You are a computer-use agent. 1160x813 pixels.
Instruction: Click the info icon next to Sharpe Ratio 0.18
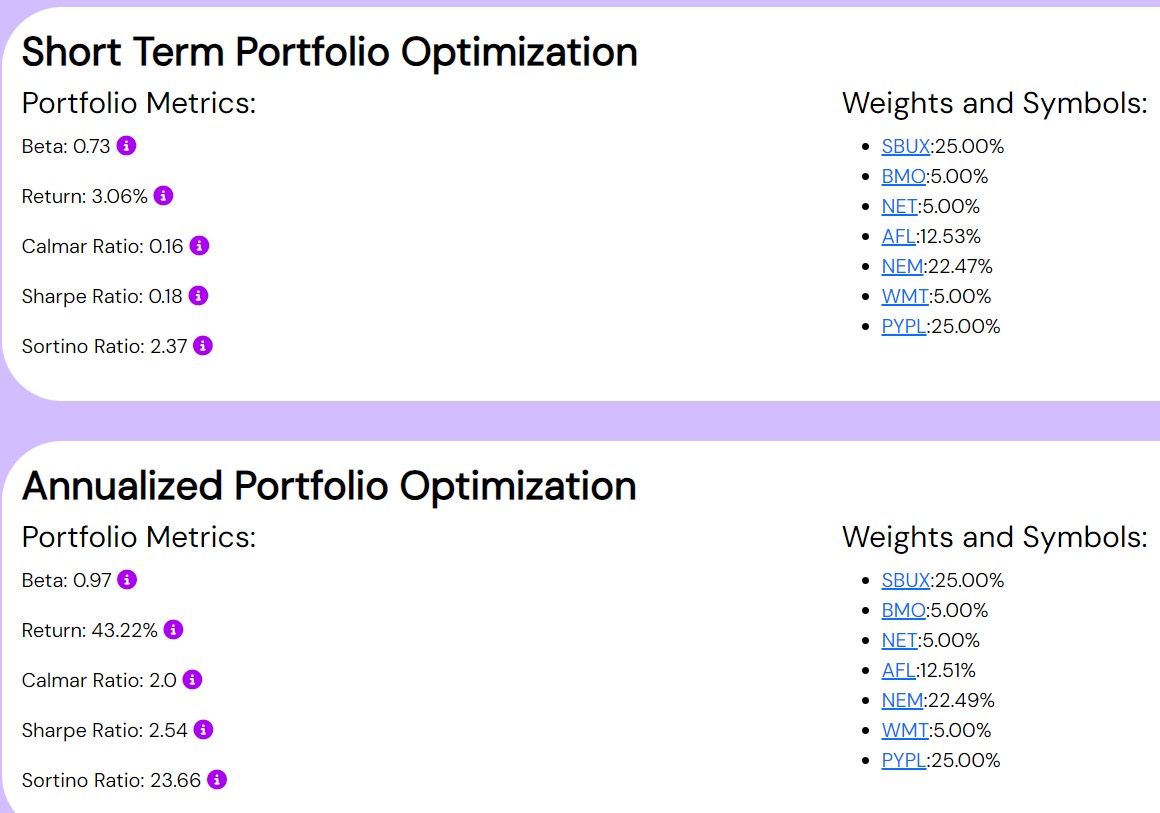click(x=198, y=296)
